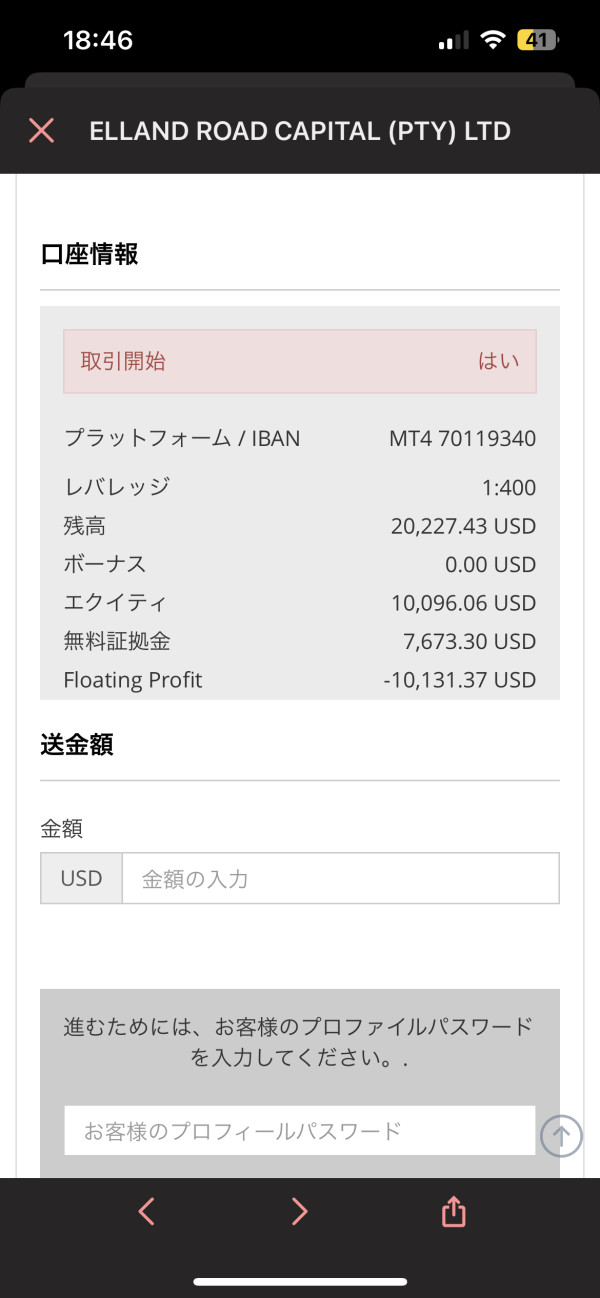Viewport: 600px width, 1298px height.
Task: Tap the Floating Profit value -10,131.37 USD
Action: point(460,680)
